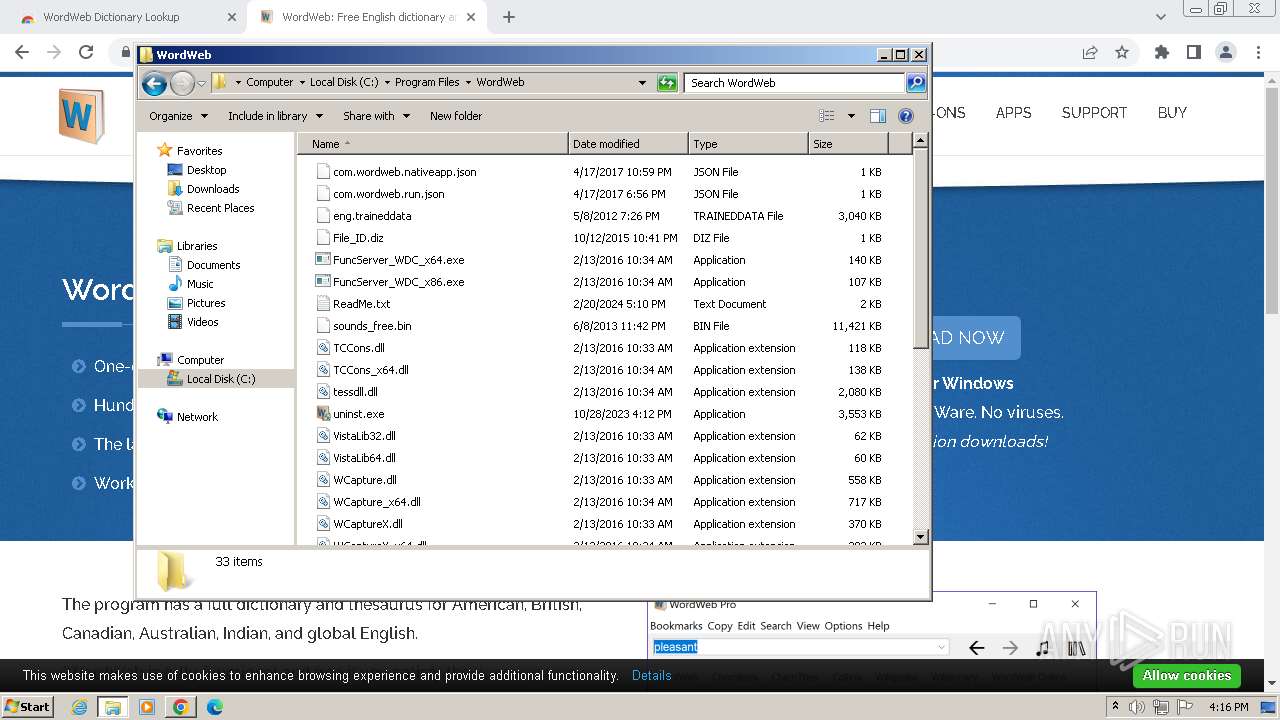Click the New folder button
The image size is (1280, 720).
coord(456,116)
